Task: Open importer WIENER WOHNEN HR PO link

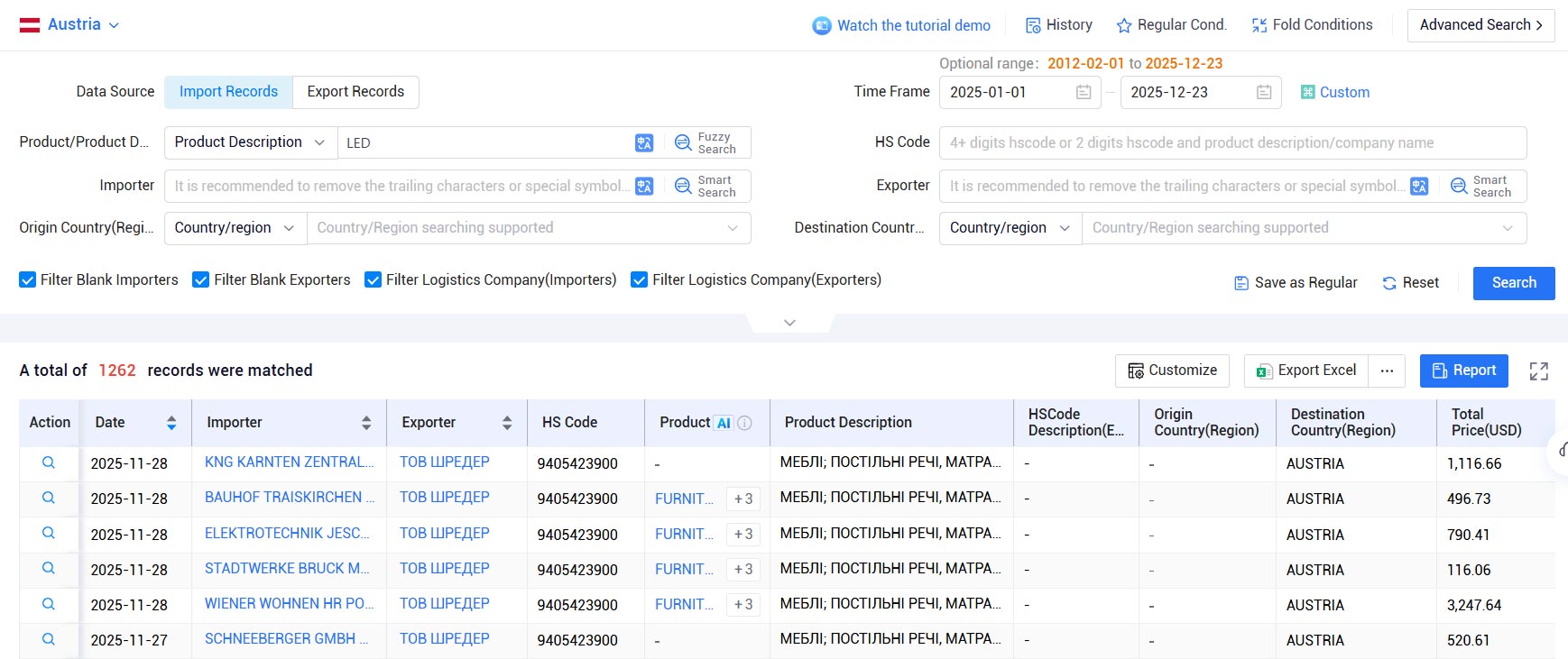Action: (x=289, y=604)
